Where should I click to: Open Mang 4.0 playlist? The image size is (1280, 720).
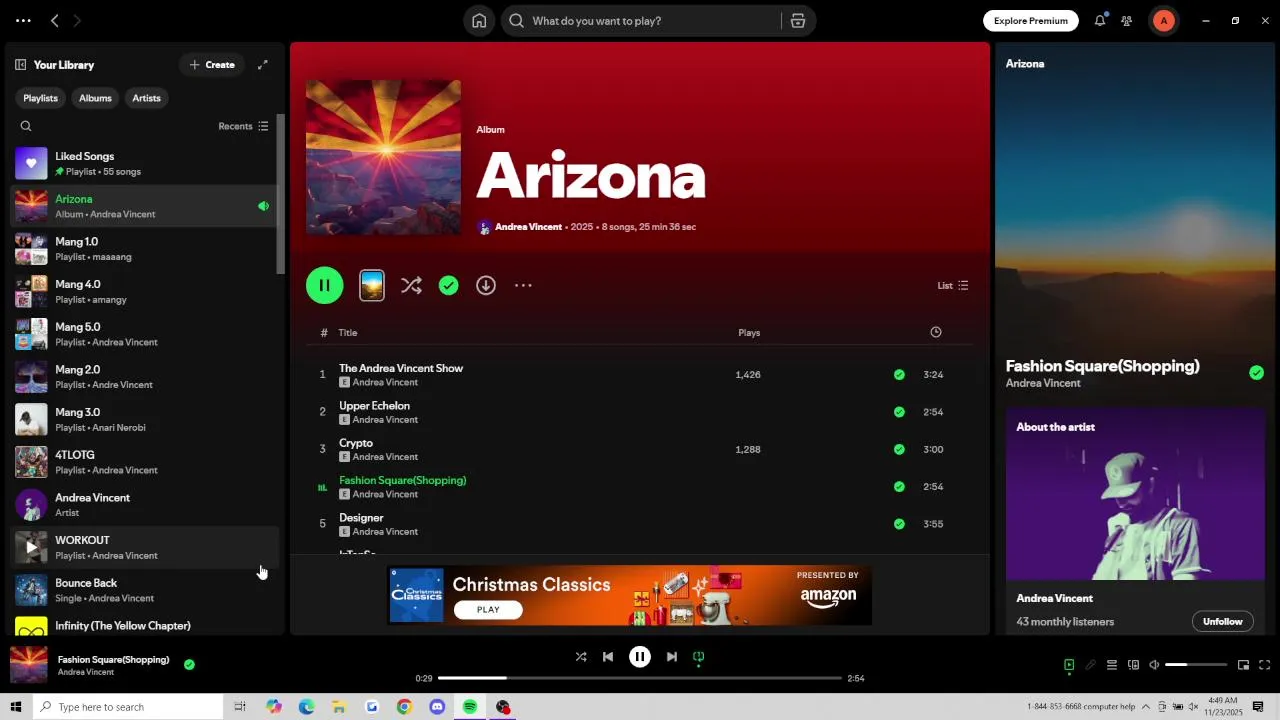click(144, 292)
